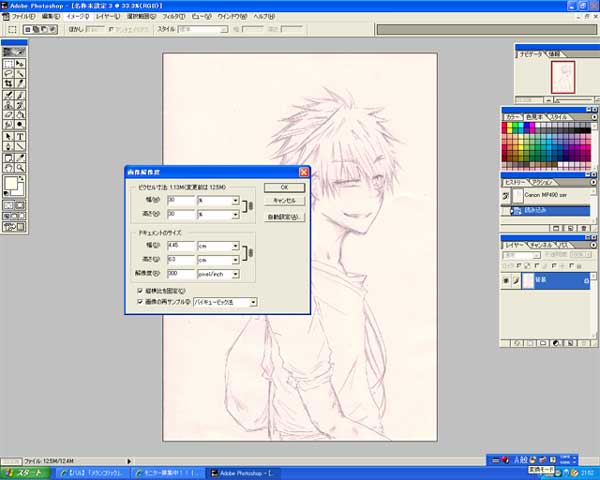Viewport: 600px width, 480px height.
Task: Select the Crop tool
Action: tap(9, 83)
